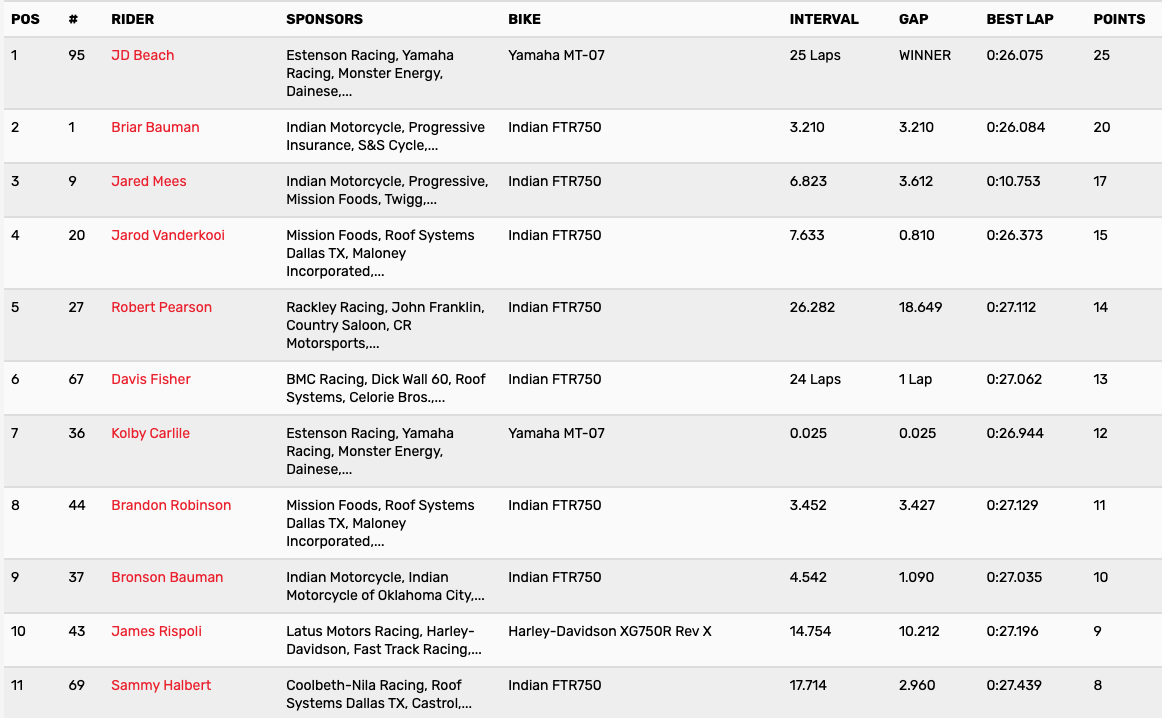Image resolution: width=1162 pixels, height=718 pixels.
Task: Open Sammy Halbert rider page
Action: tap(161, 685)
